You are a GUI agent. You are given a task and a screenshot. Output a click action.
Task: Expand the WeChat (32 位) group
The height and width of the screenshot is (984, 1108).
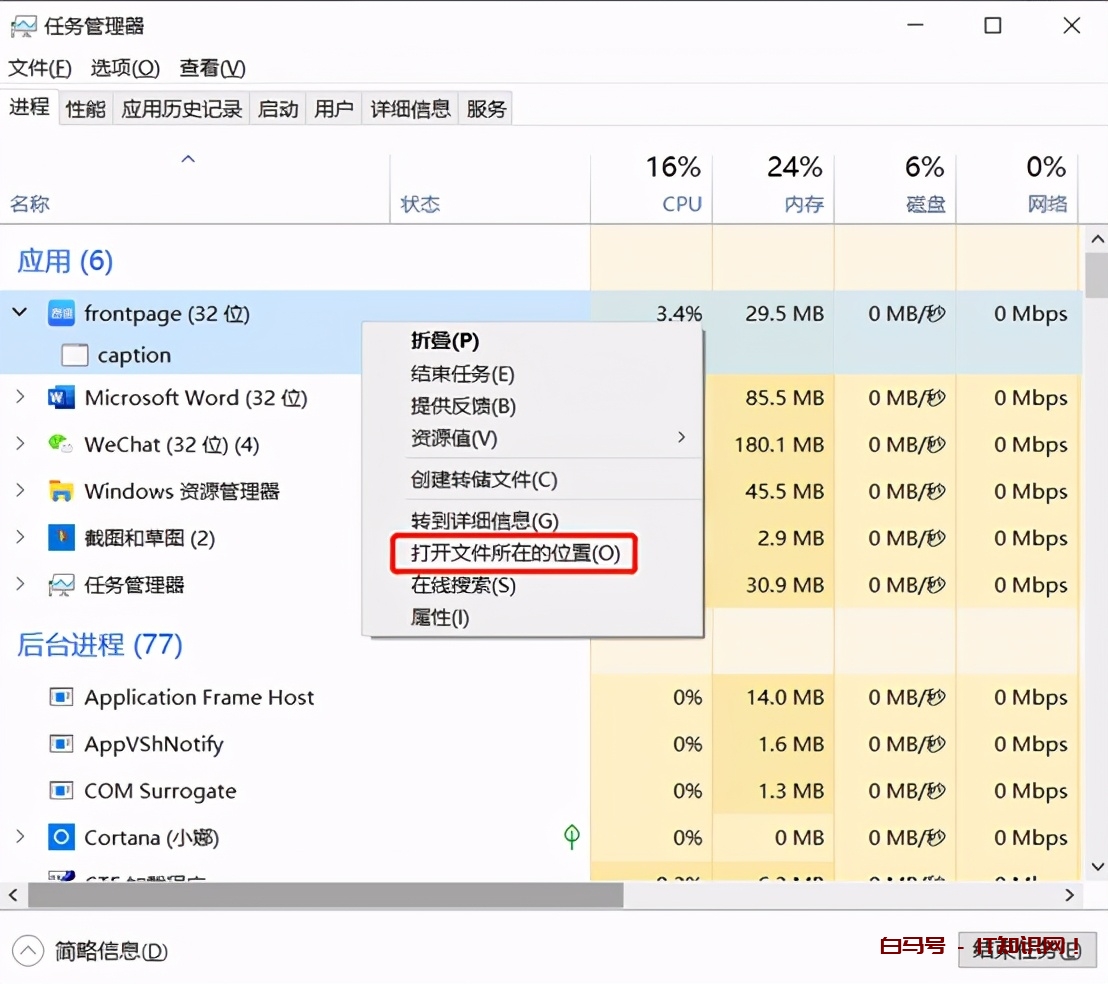coord(19,444)
